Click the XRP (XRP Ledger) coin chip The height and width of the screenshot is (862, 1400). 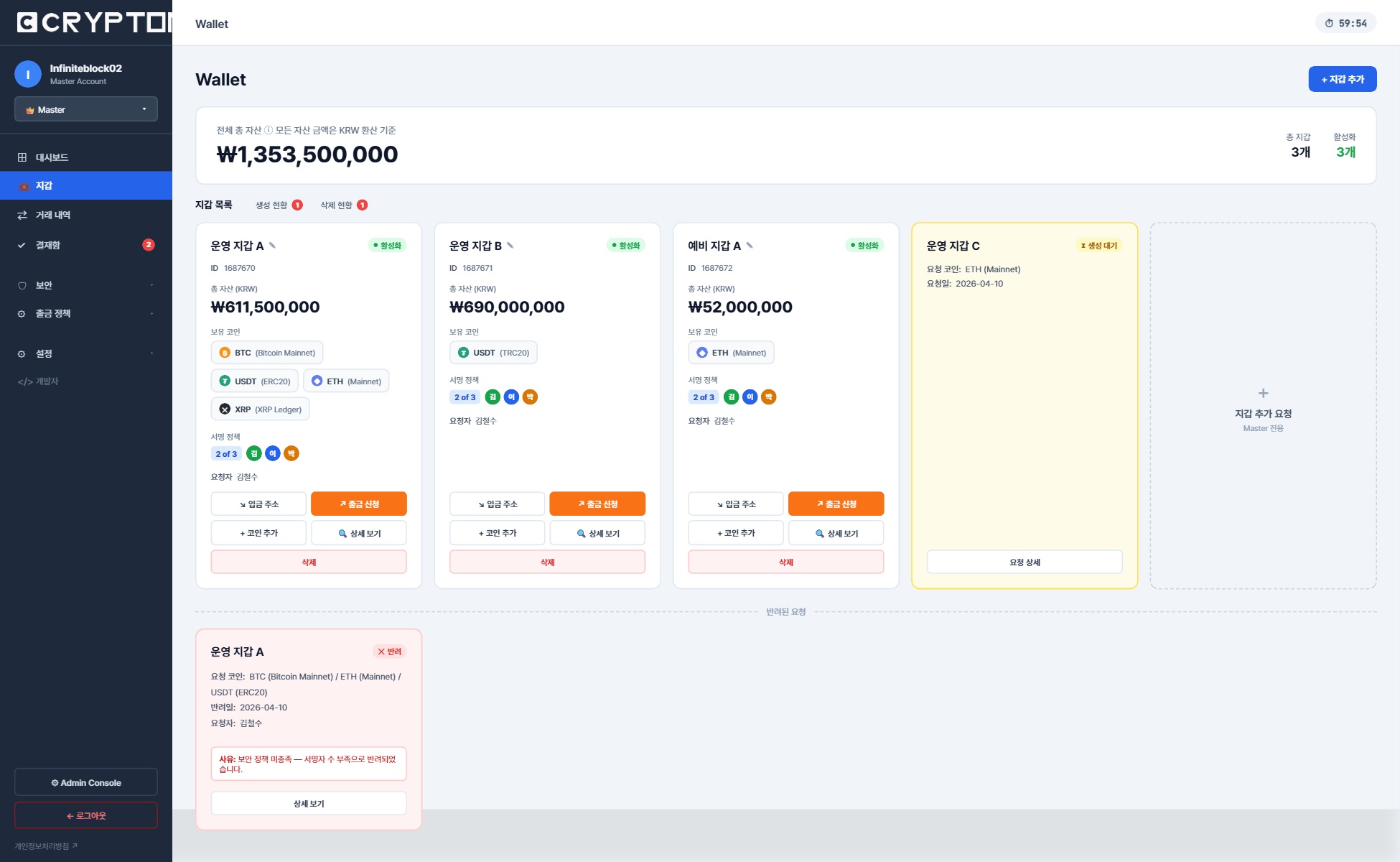[260, 409]
